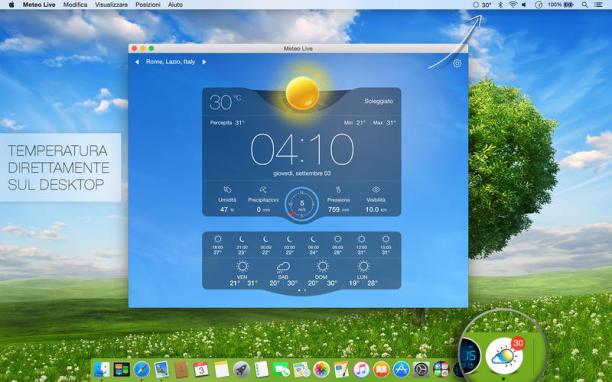
Task: Open the Aiuto menu
Action: (x=175, y=5)
